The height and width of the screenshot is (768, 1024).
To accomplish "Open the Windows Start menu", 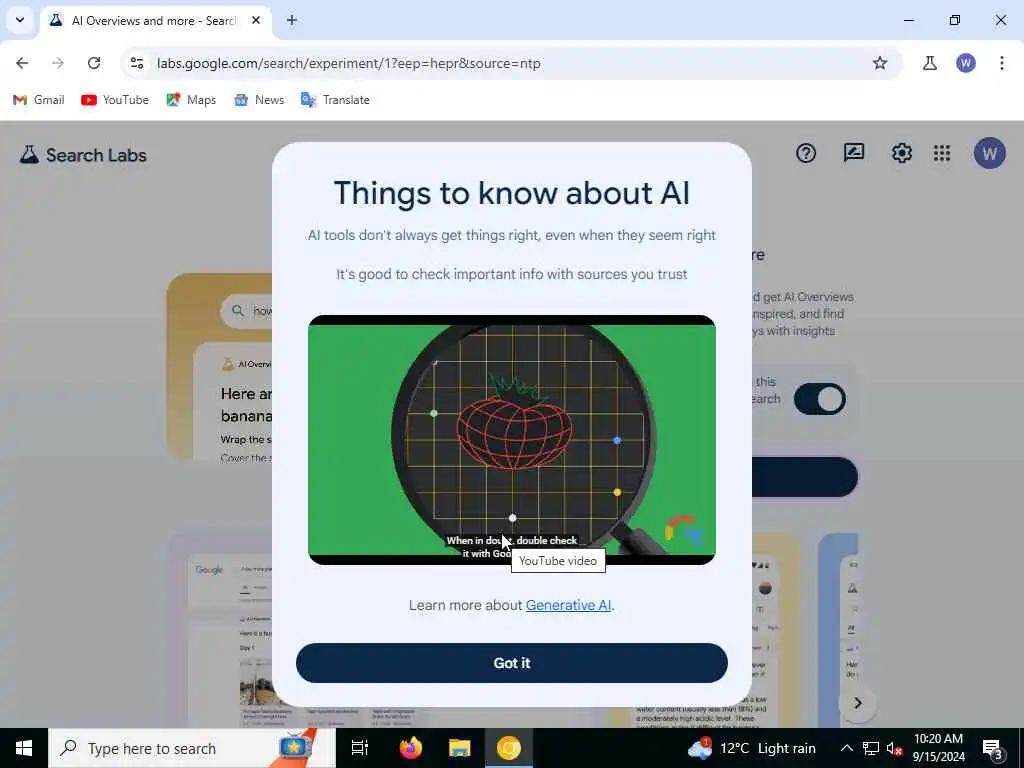I will [x=24, y=748].
